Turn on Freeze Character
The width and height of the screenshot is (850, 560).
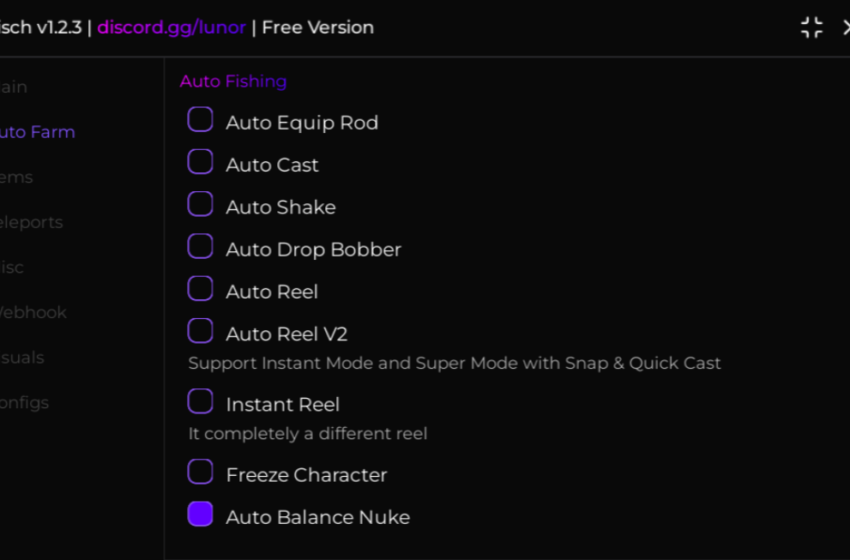click(200, 472)
